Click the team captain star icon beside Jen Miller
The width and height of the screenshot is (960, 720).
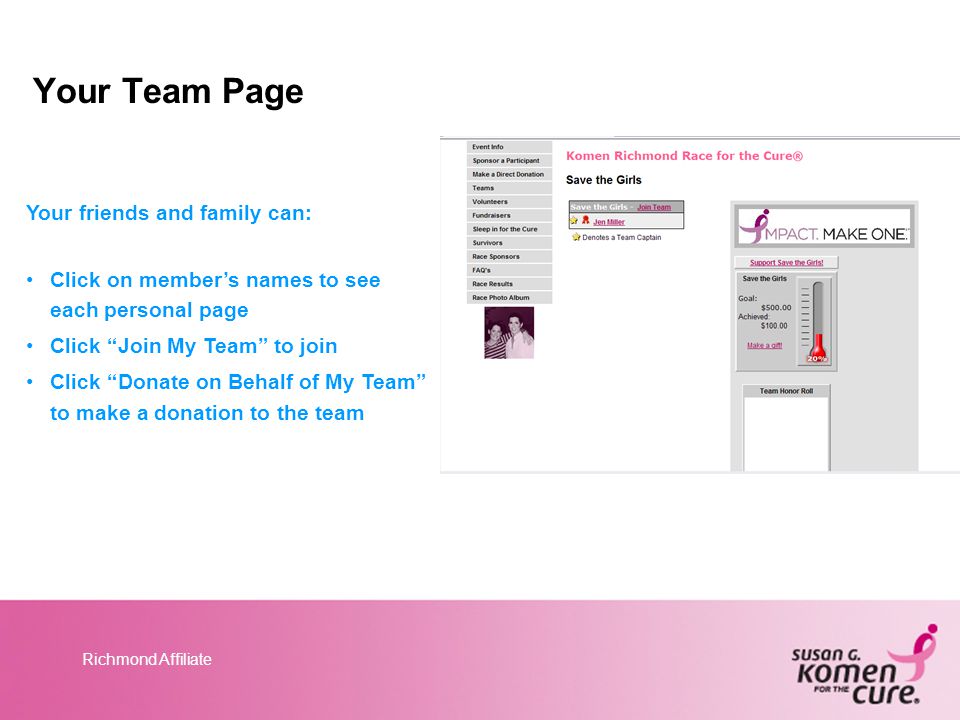(574, 220)
